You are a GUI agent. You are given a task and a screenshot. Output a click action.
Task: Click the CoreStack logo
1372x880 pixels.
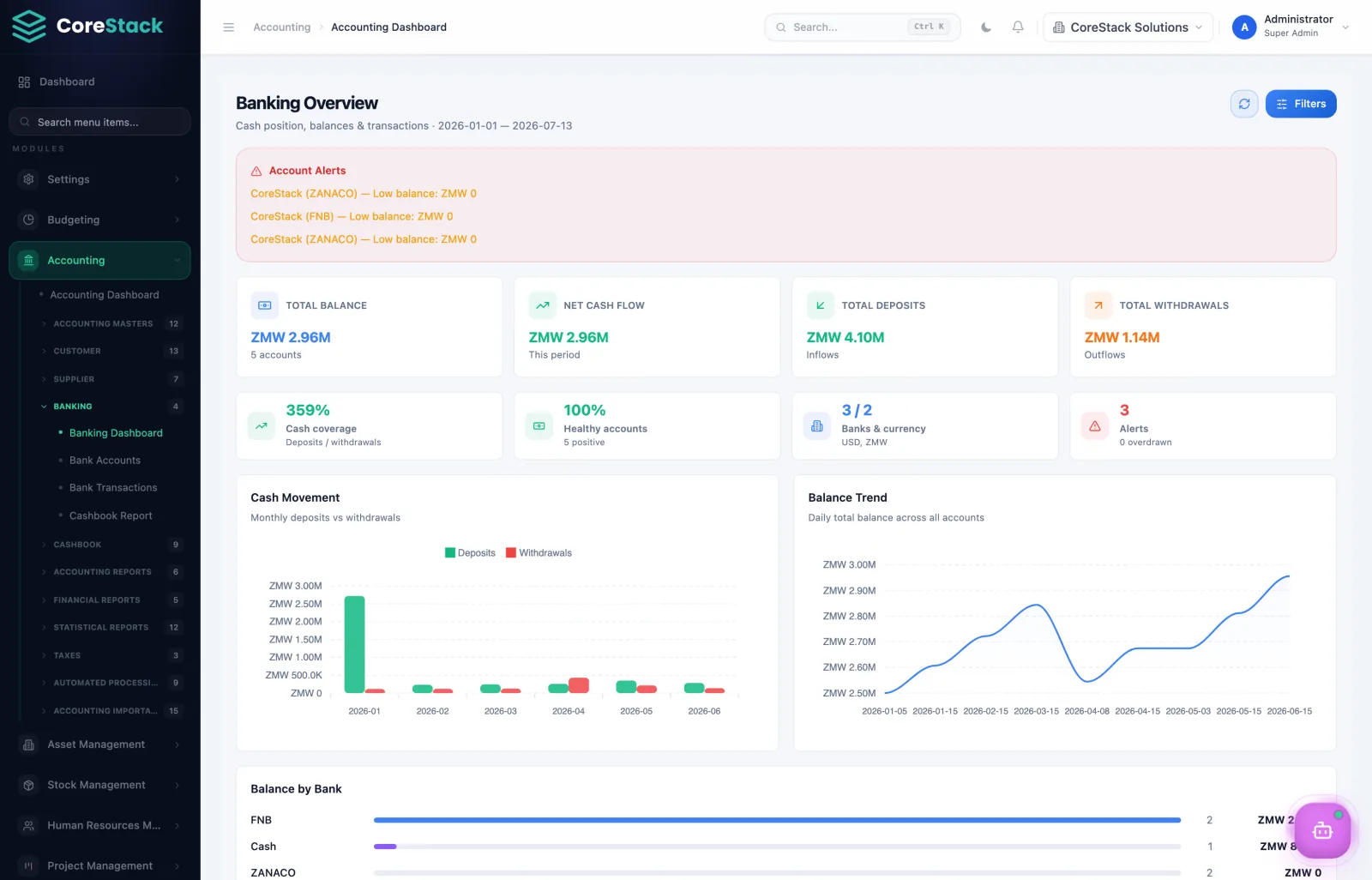coord(87,27)
